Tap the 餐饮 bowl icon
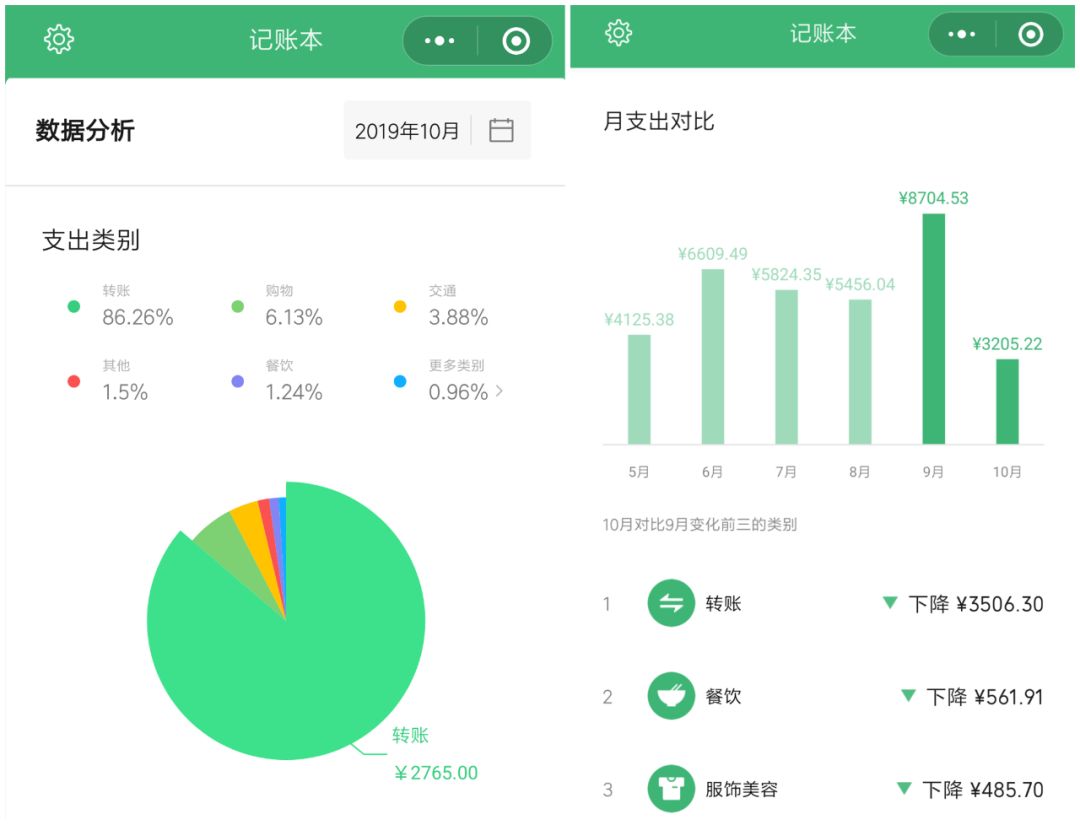The width and height of the screenshot is (1080, 825). [671, 696]
